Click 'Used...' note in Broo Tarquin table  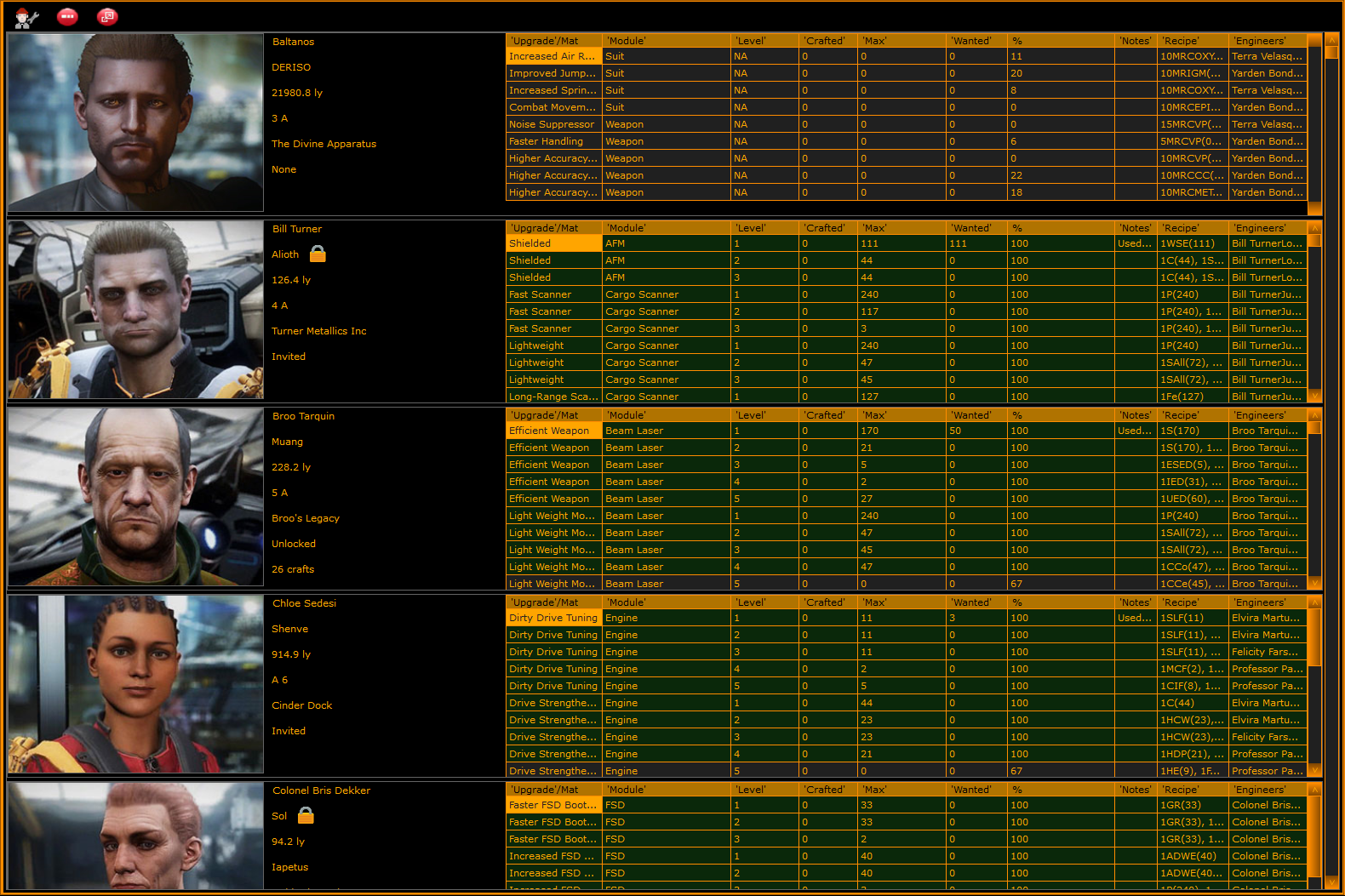(1136, 431)
